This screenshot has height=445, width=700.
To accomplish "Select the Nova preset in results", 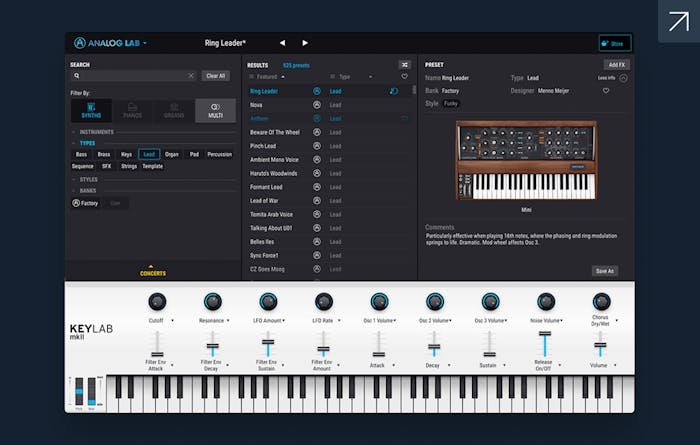I will coord(257,104).
